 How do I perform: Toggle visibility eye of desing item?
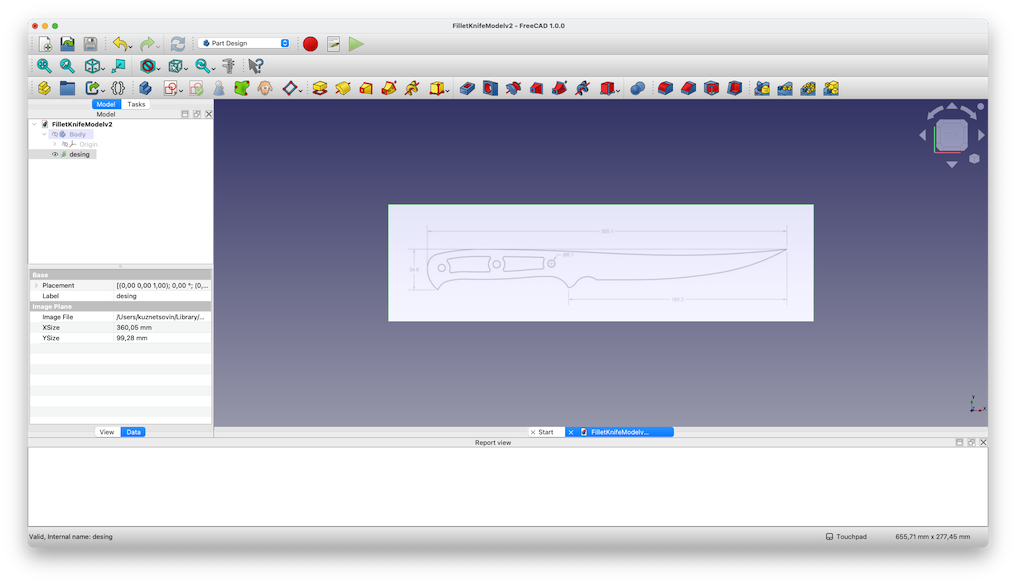[55, 154]
